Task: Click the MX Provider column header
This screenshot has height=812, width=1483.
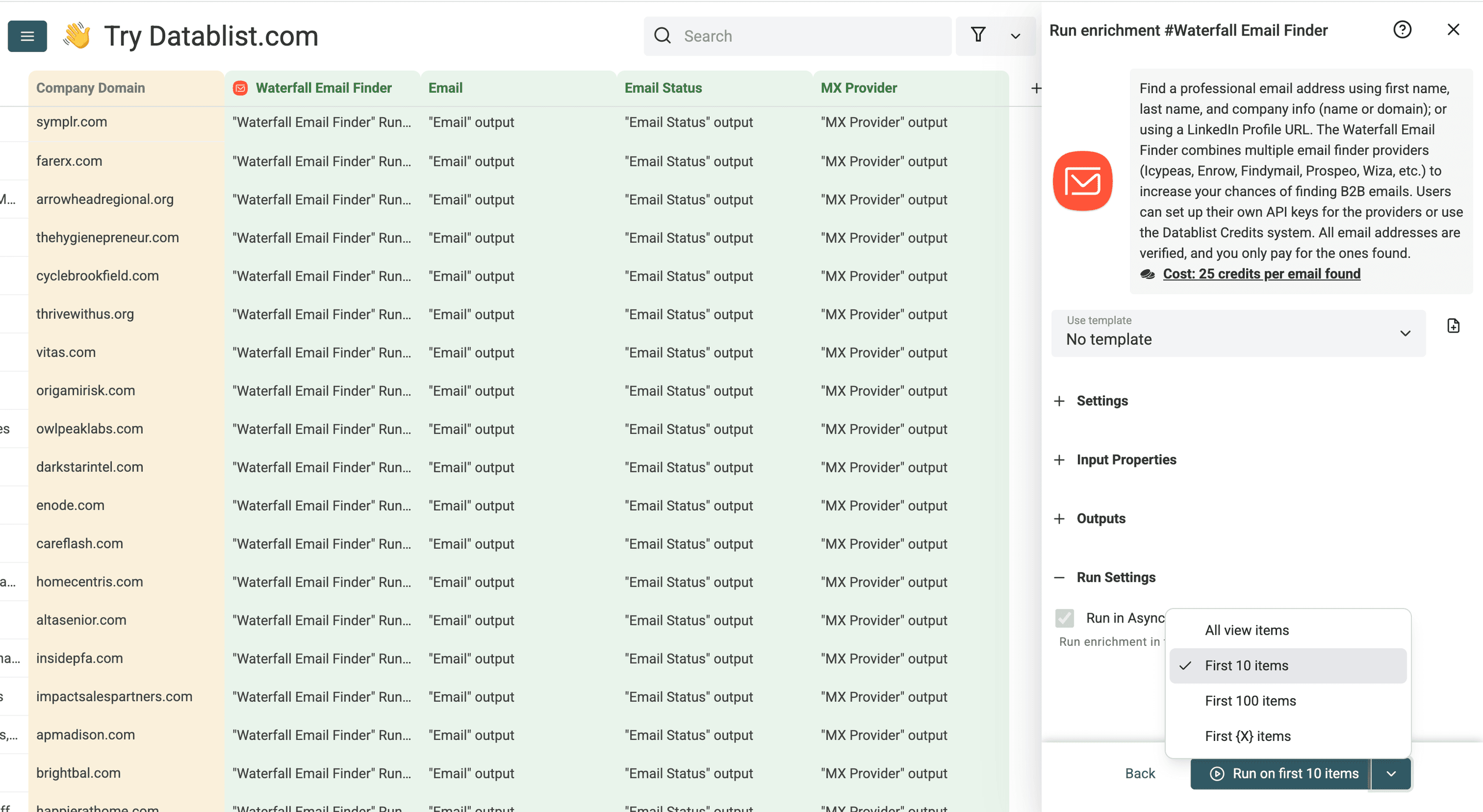Action: click(x=911, y=88)
